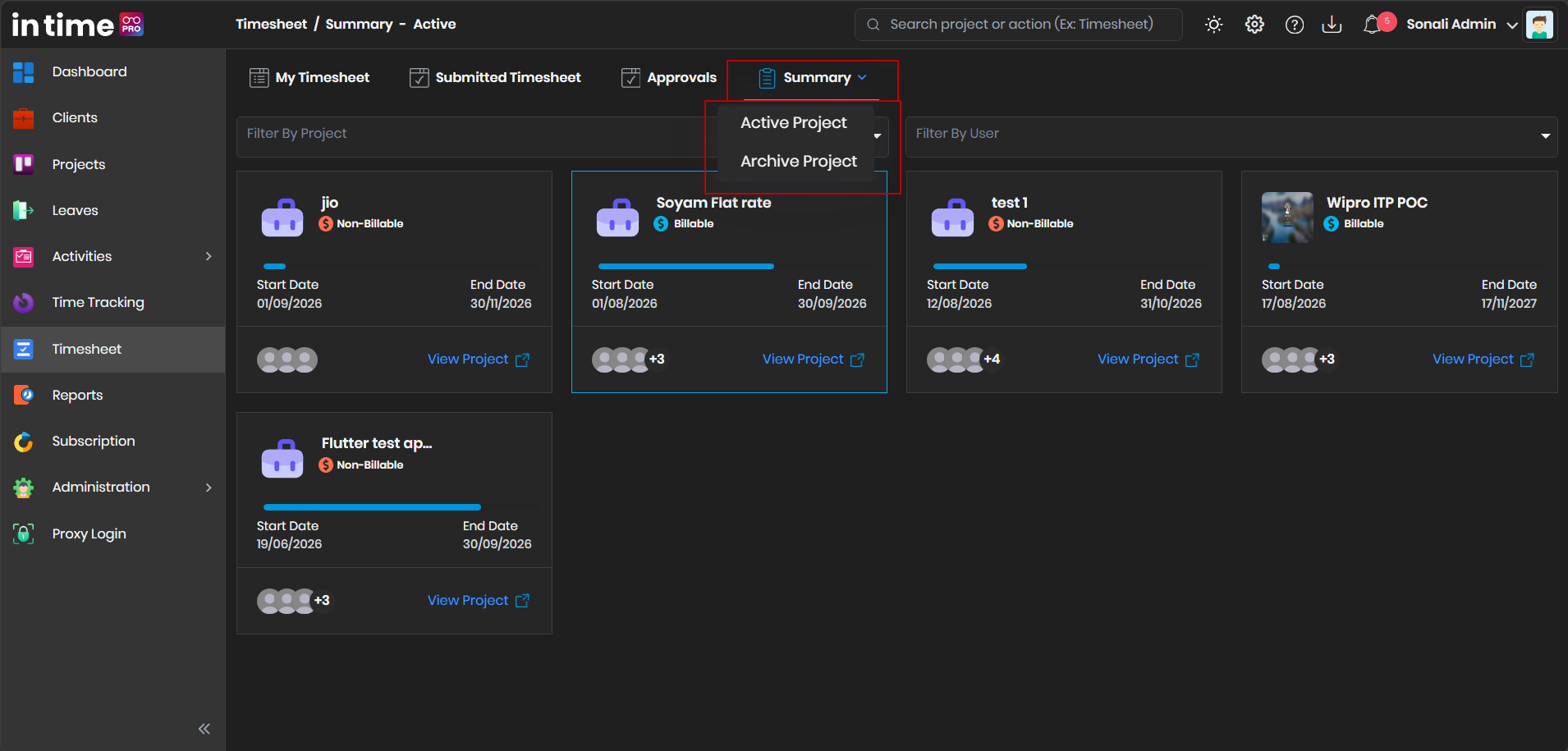
Task: Click the +4 members badge on test 1
Action: pyautogui.click(x=992, y=359)
